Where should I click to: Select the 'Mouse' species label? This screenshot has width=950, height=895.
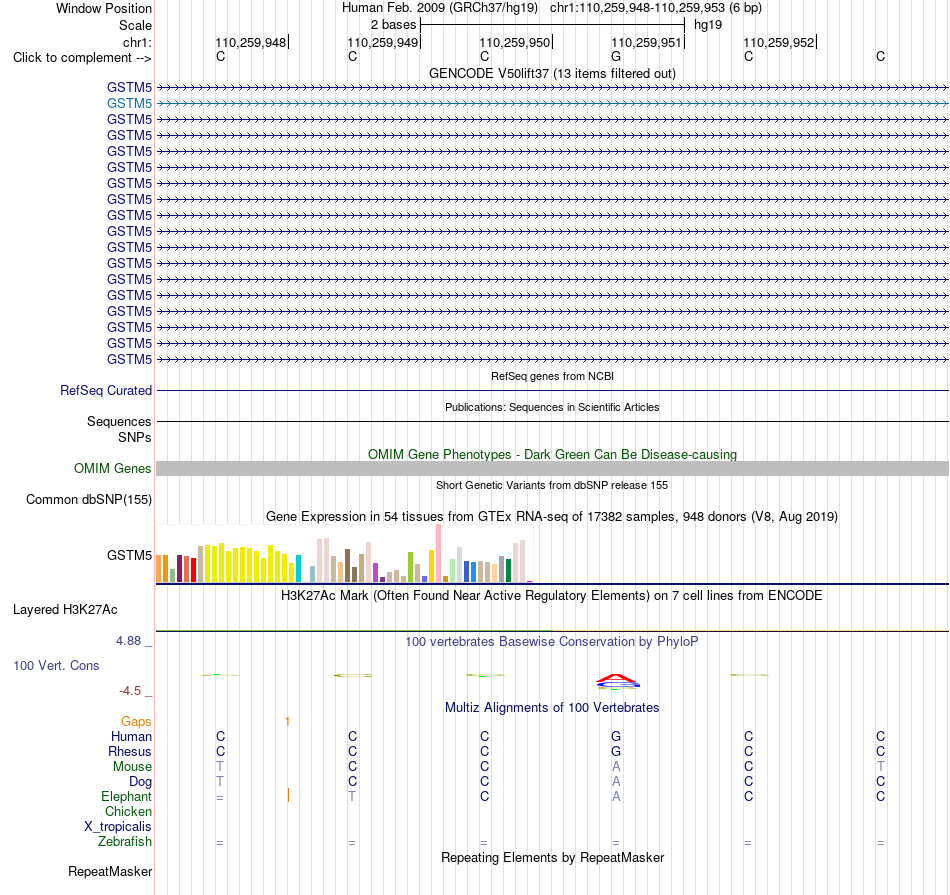point(132,767)
